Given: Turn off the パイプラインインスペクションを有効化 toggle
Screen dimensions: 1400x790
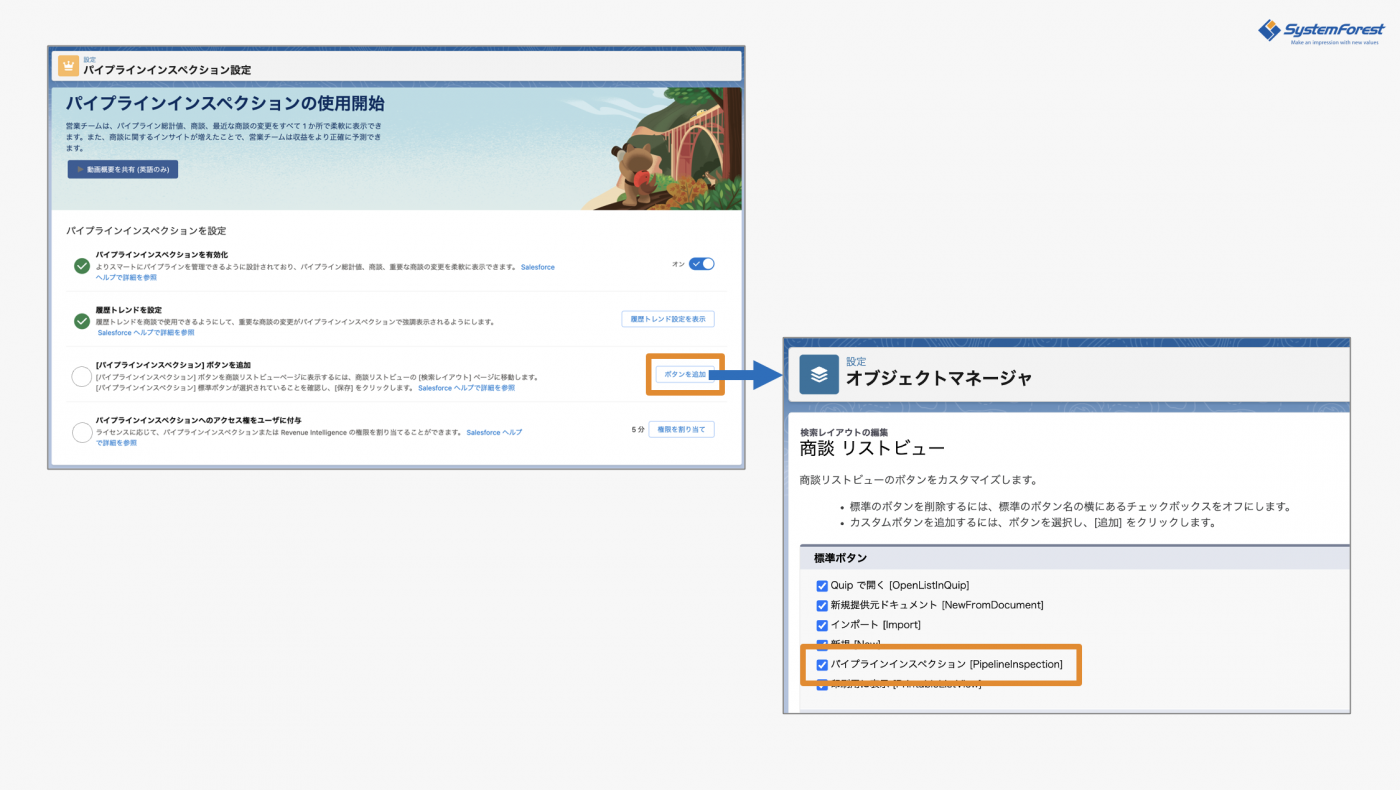Looking at the screenshot, I should pos(702,264).
